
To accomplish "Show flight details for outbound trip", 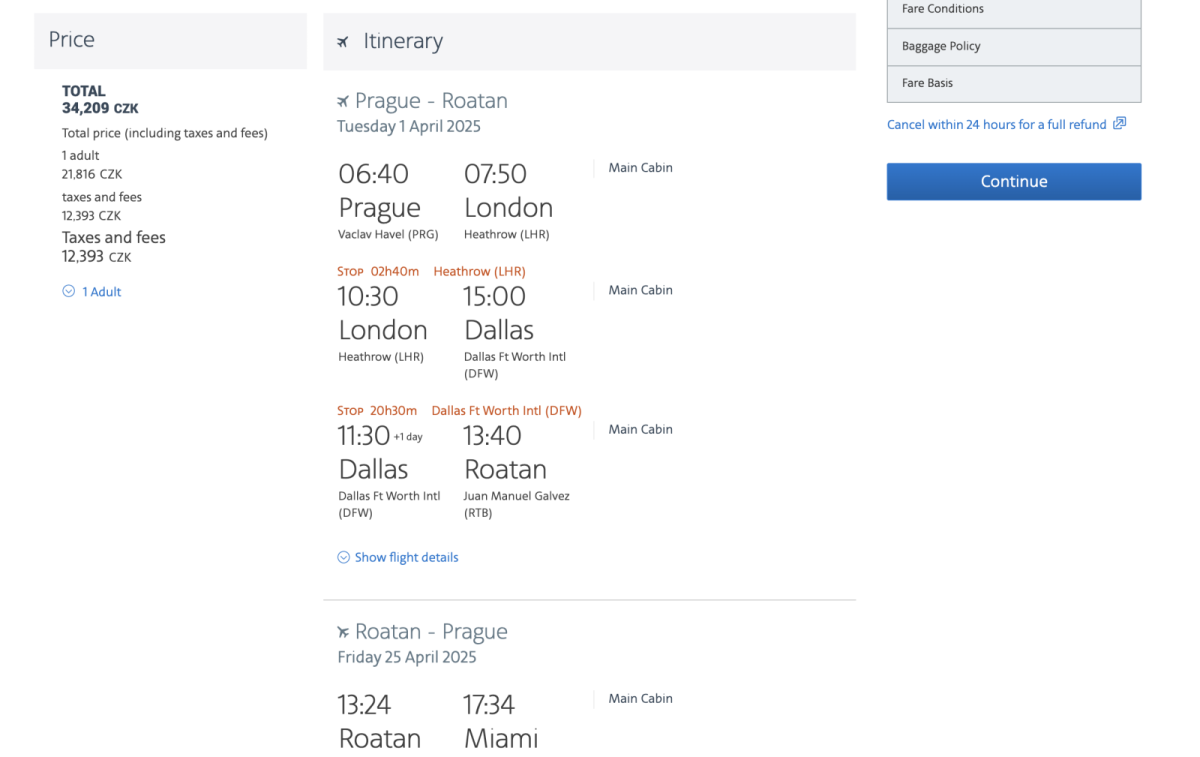I will (x=406, y=557).
